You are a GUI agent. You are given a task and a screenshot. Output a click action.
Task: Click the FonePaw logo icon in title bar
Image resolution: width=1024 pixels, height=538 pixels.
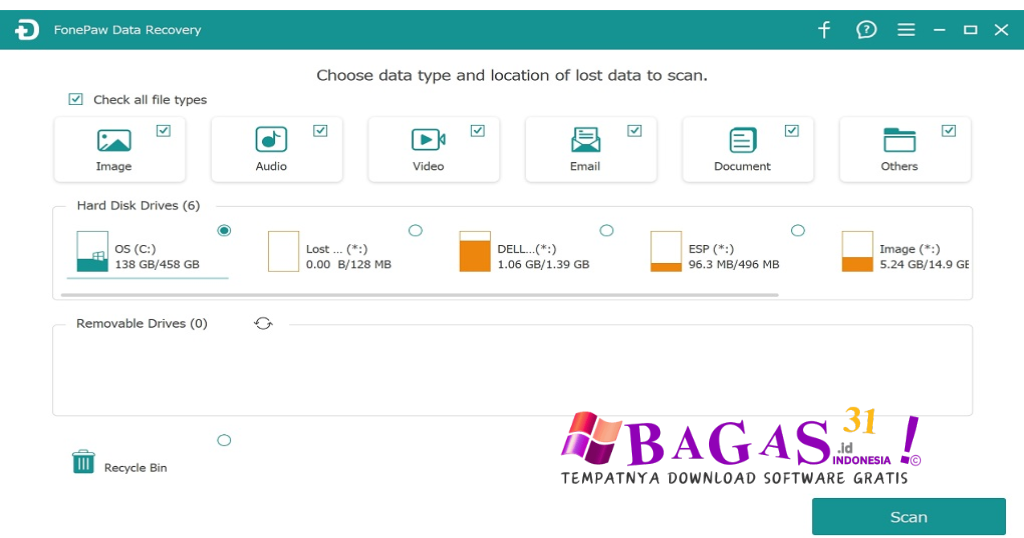tap(27, 29)
